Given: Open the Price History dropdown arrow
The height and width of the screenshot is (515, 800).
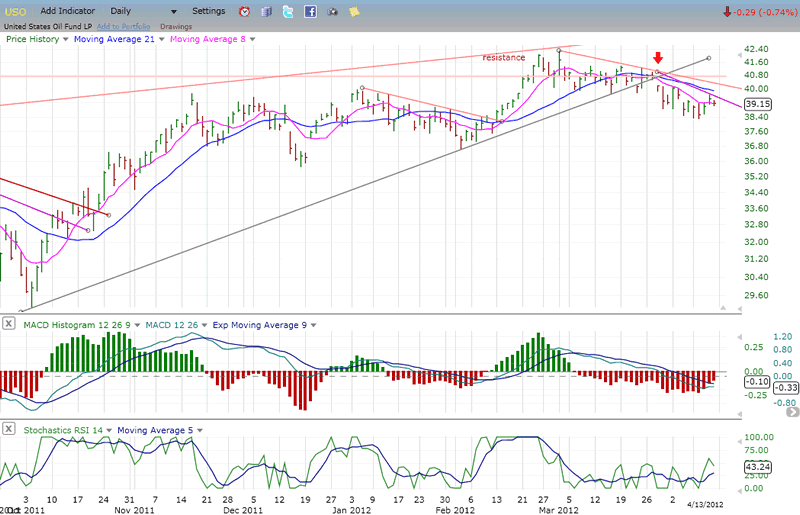Looking at the screenshot, I should pos(65,39).
